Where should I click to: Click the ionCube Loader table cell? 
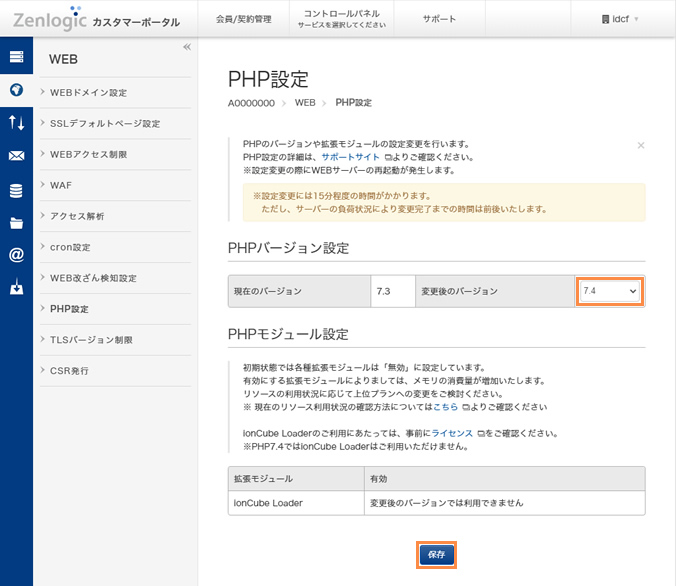pos(296,503)
